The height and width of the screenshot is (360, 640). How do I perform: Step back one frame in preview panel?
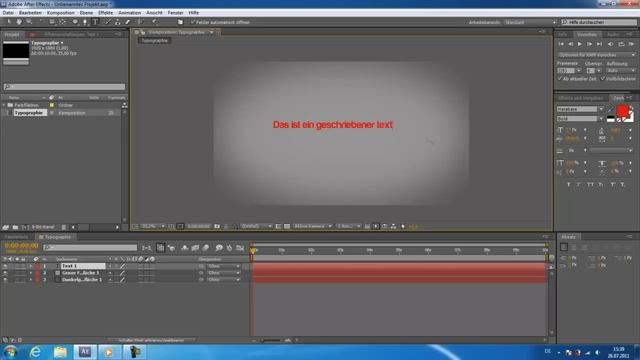point(570,44)
